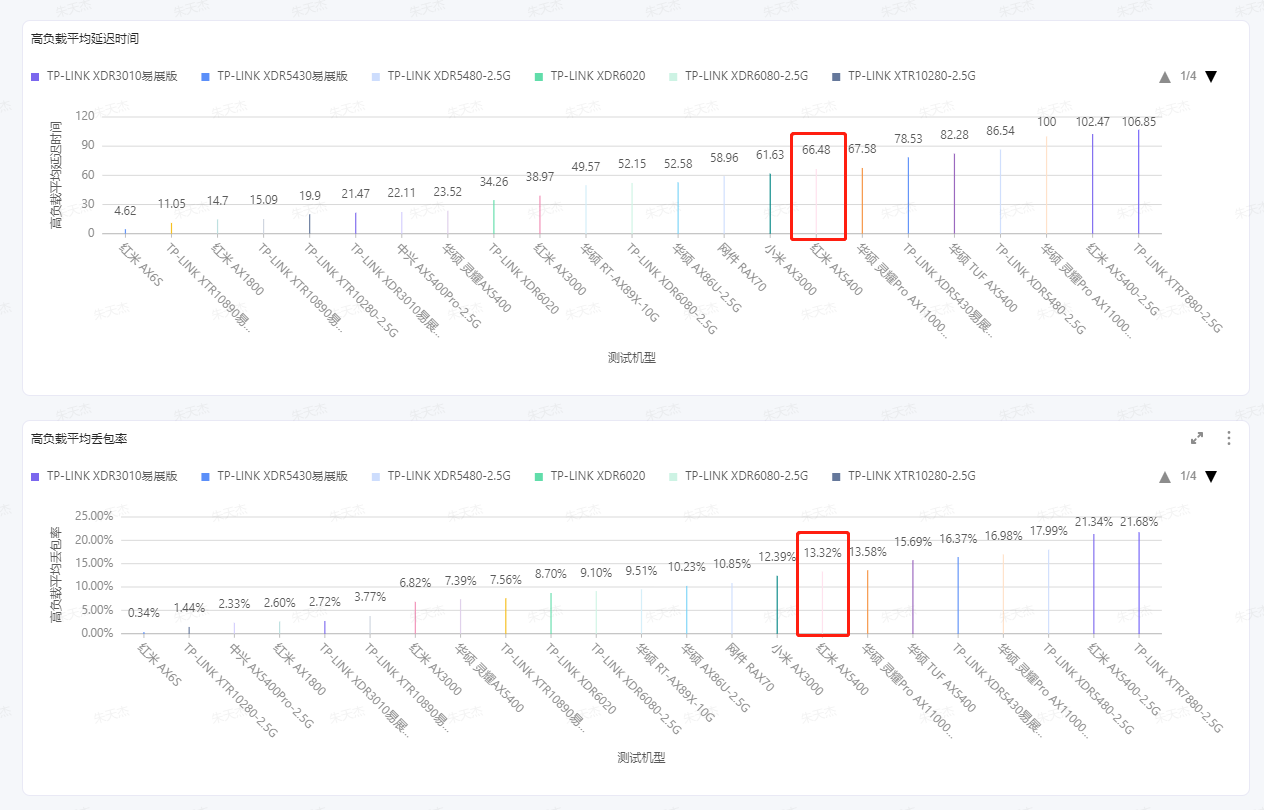Screen dimensions: 1264x810
Task: Select the 49.57 value label
Action: (586, 166)
